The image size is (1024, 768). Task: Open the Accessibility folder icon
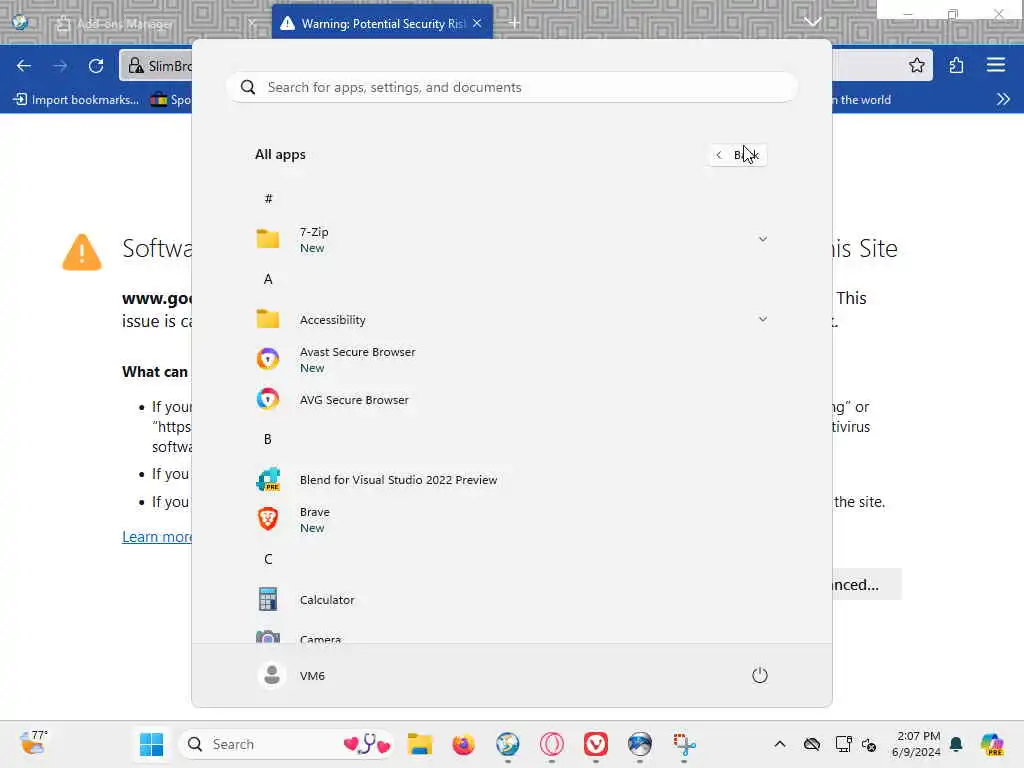pos(268,319)
